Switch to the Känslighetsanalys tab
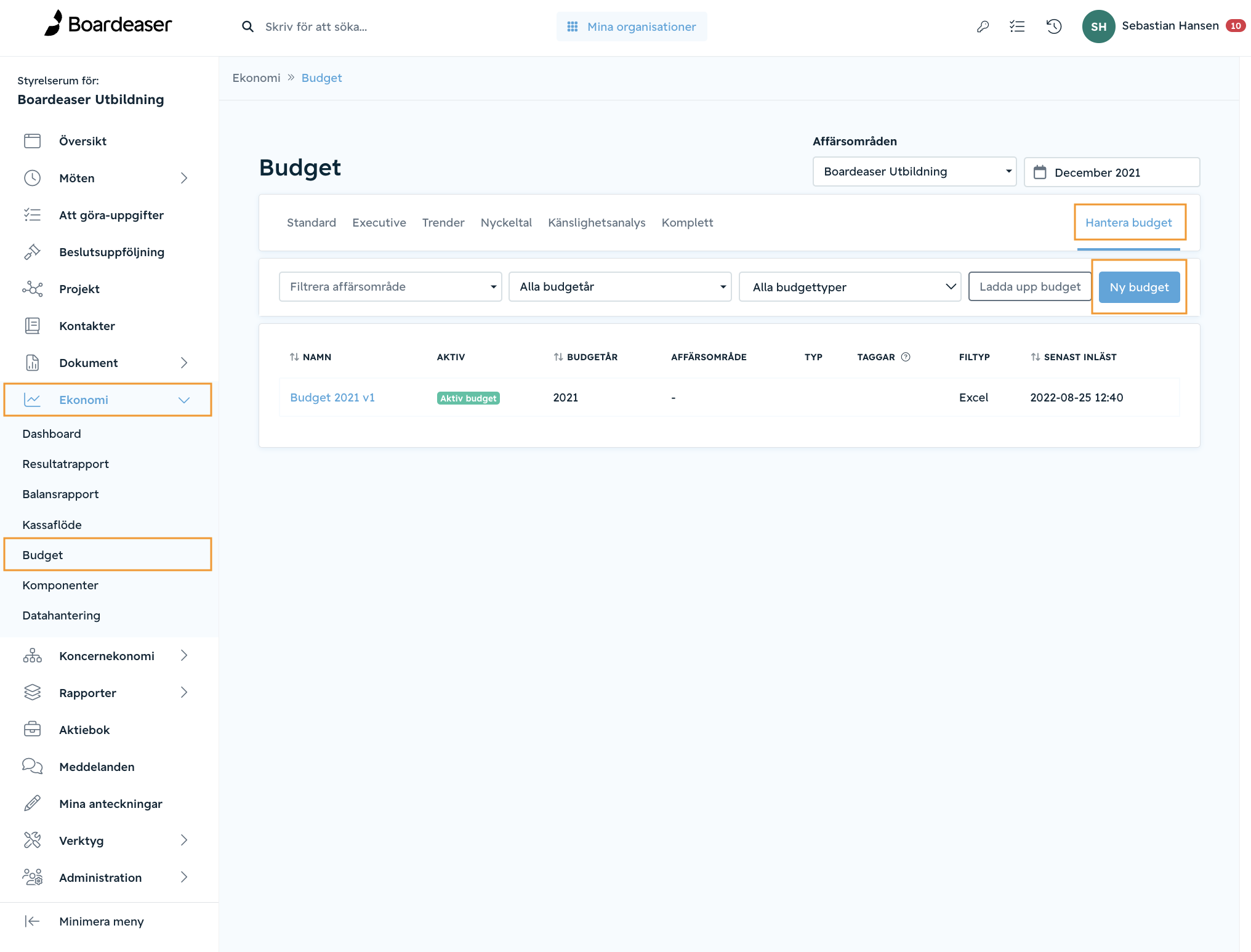Image resolution: width=1251 pixels, height=952 pixels. tap(597, 222)
